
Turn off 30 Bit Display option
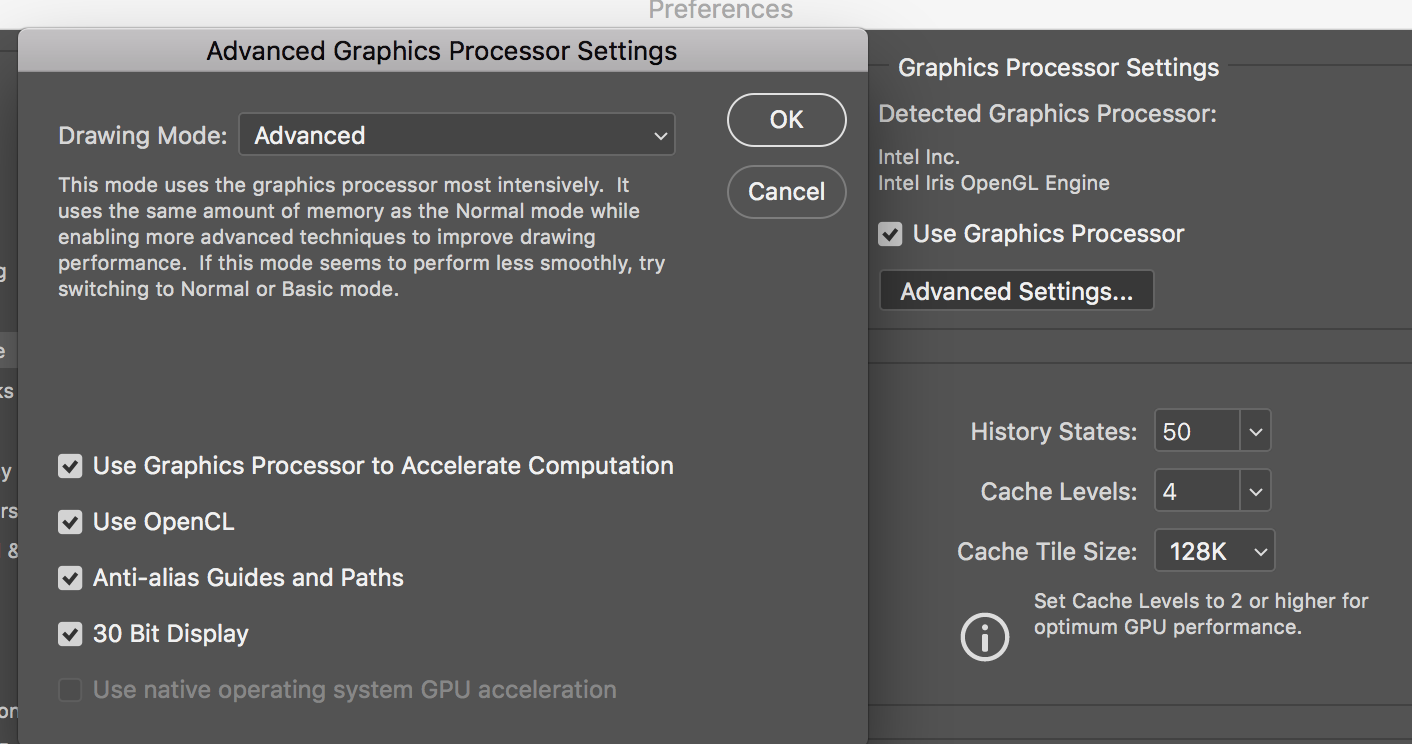coord(70,634)
